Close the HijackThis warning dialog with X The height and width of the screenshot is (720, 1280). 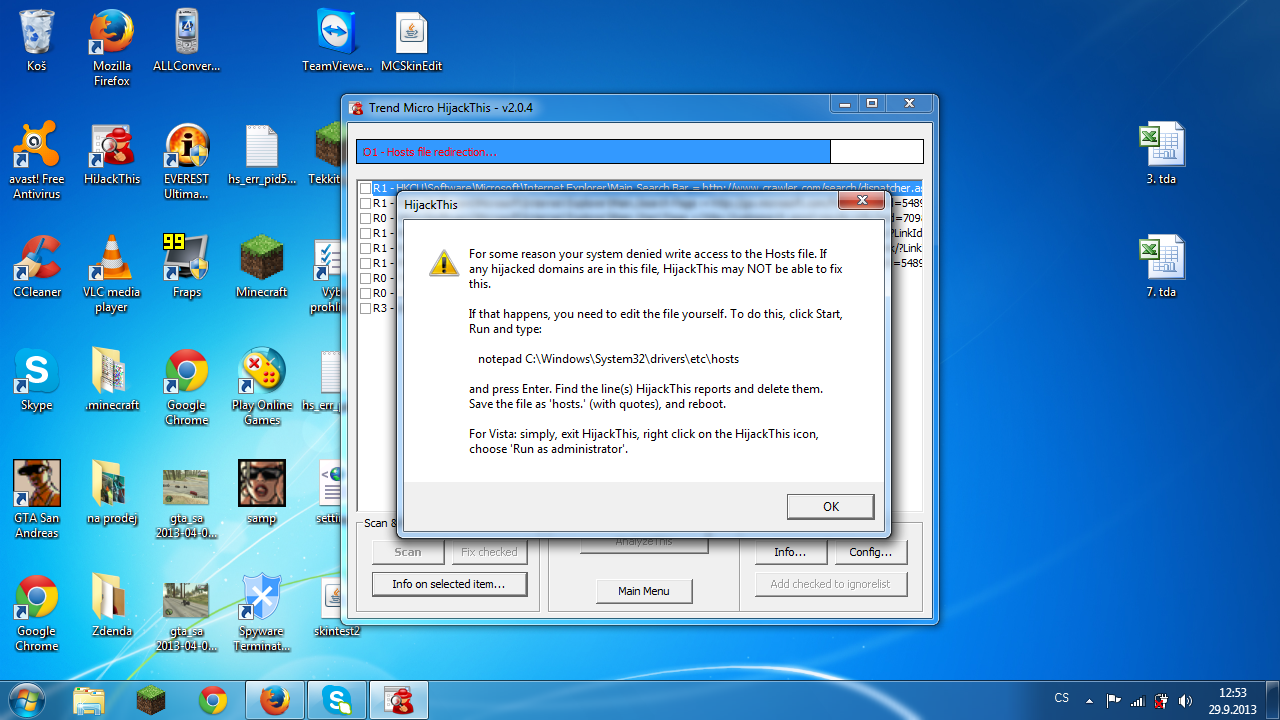point(860,203)
